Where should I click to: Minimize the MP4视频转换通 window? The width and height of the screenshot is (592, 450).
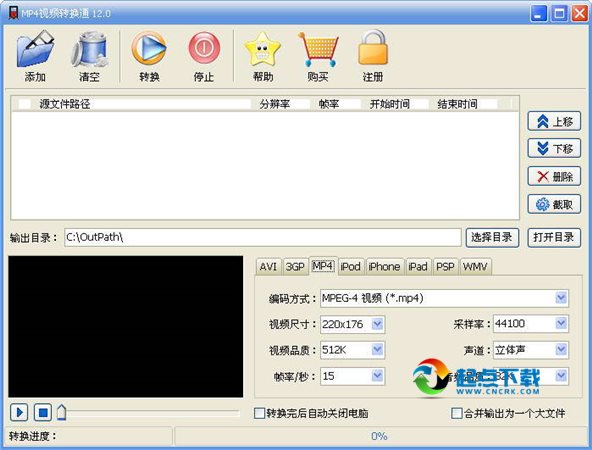coord(538,14)
